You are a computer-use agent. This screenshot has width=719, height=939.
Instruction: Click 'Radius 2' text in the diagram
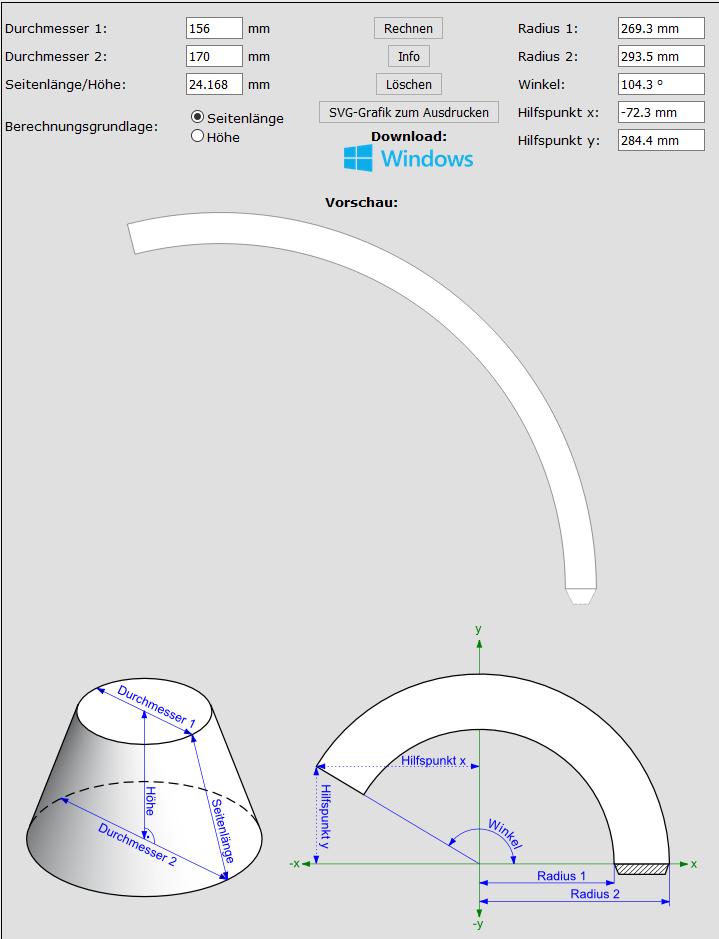594,894
